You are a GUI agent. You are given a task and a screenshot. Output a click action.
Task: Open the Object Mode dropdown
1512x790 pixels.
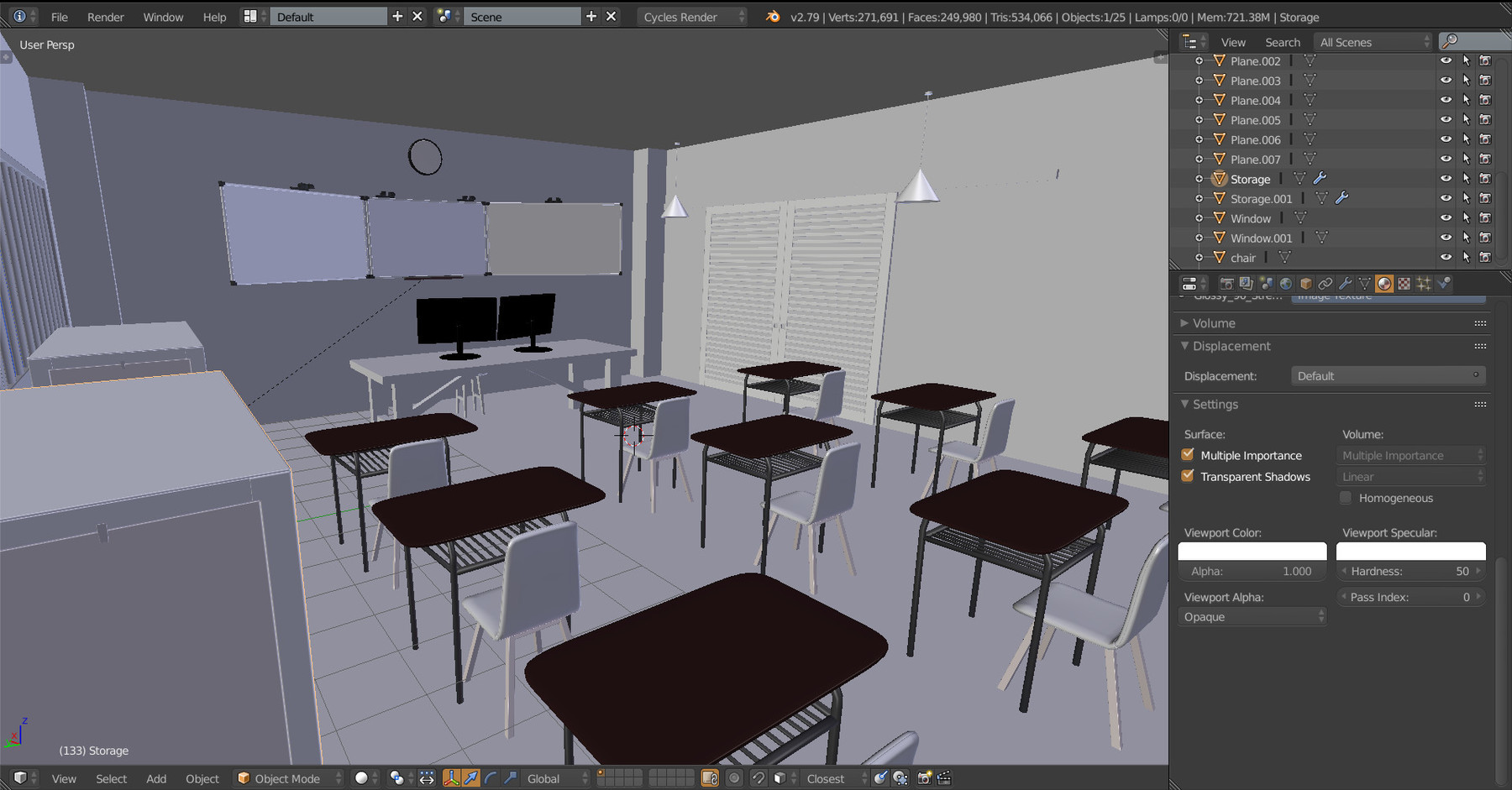(x=288, y=778)
